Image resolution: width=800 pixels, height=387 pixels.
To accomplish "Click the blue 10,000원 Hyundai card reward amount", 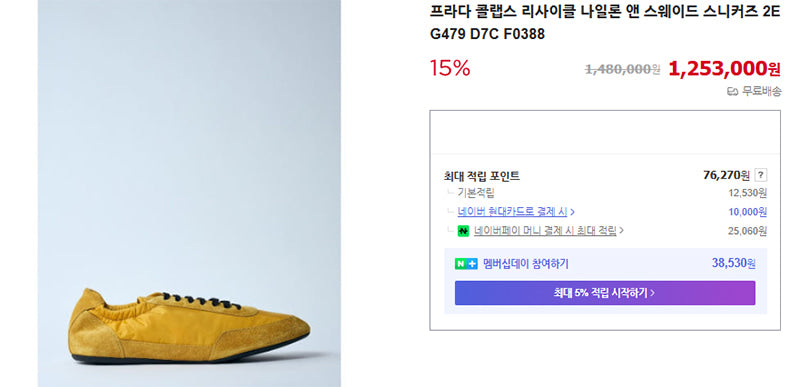I will click(x=747, y=212).
